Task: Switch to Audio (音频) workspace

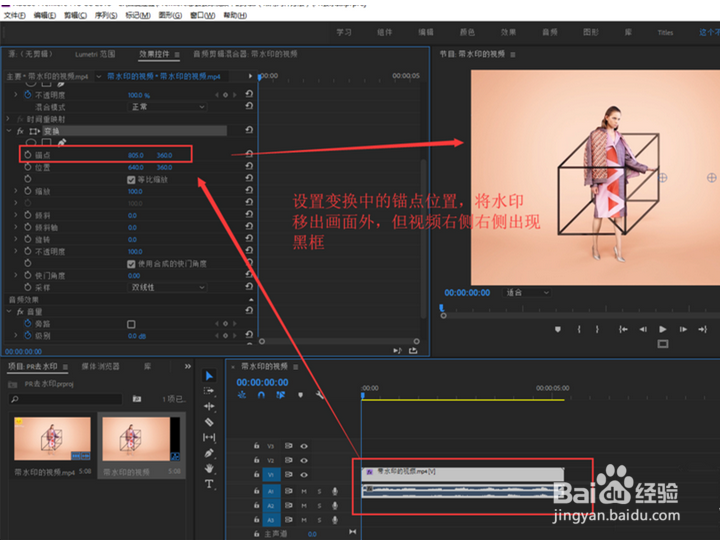Action: pos(549,32)
